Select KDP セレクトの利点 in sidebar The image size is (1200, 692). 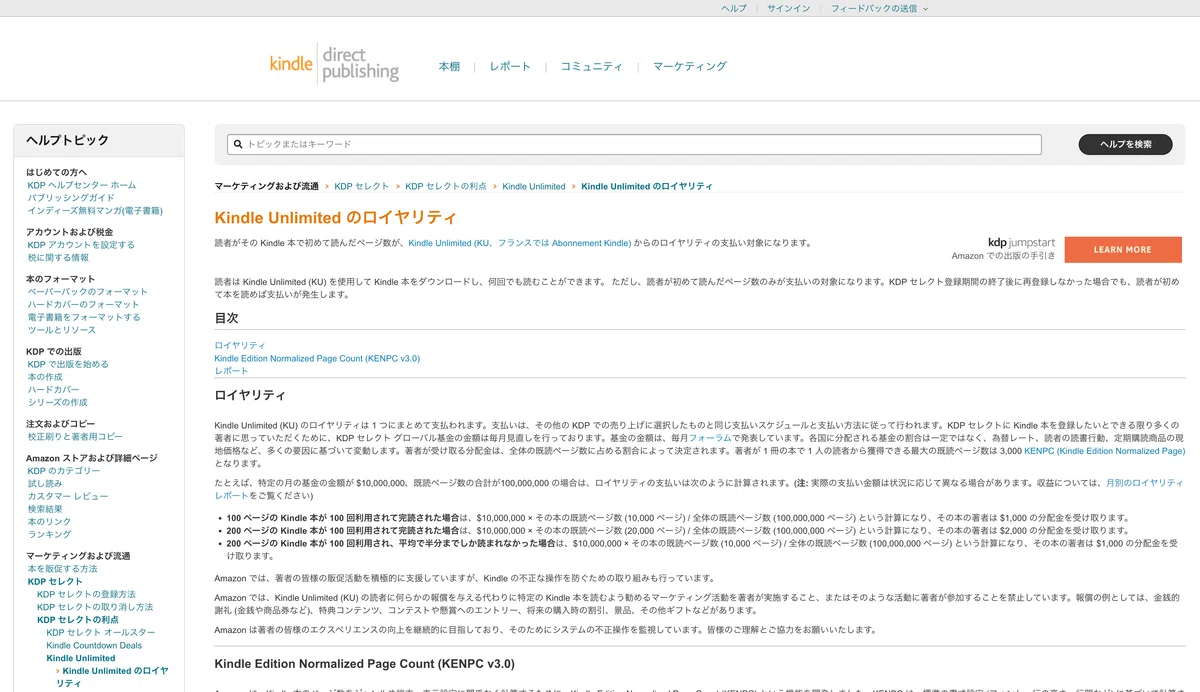pos(78,620)
